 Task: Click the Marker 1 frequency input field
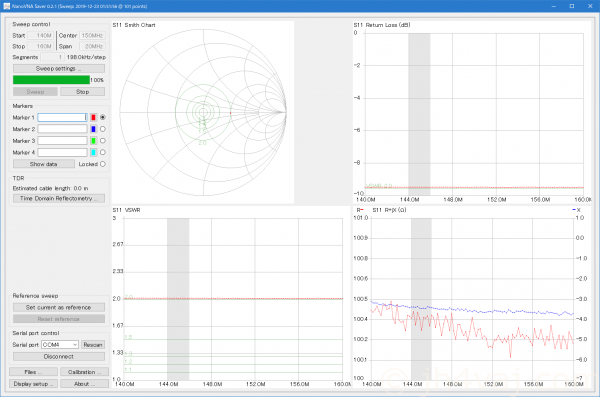coord(62,117)
